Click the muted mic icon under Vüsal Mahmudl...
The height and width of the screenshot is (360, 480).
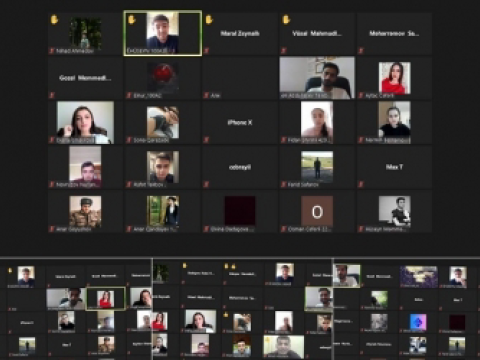[284, 51]
